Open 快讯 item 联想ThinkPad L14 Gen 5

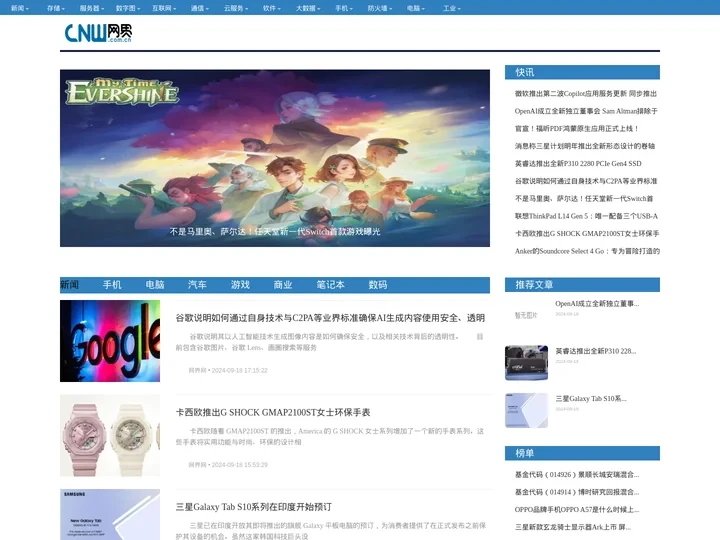586,216
